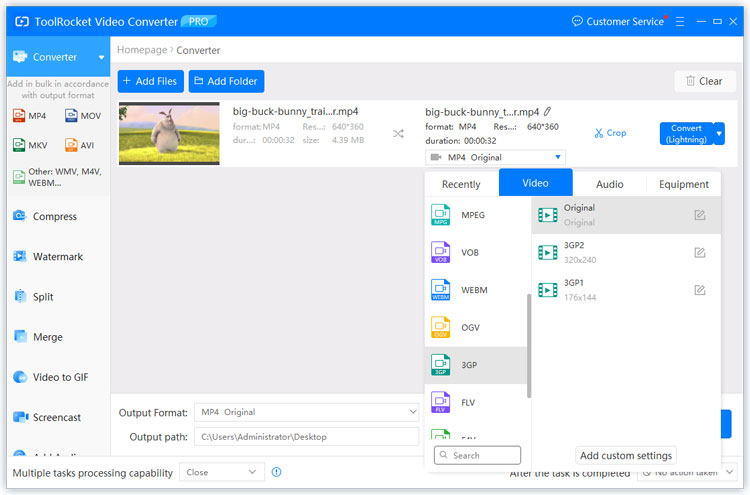This screenshot has height=495, width=750.
Task: Open the Output Format dropdown
Action: click(x=307, y=412)
